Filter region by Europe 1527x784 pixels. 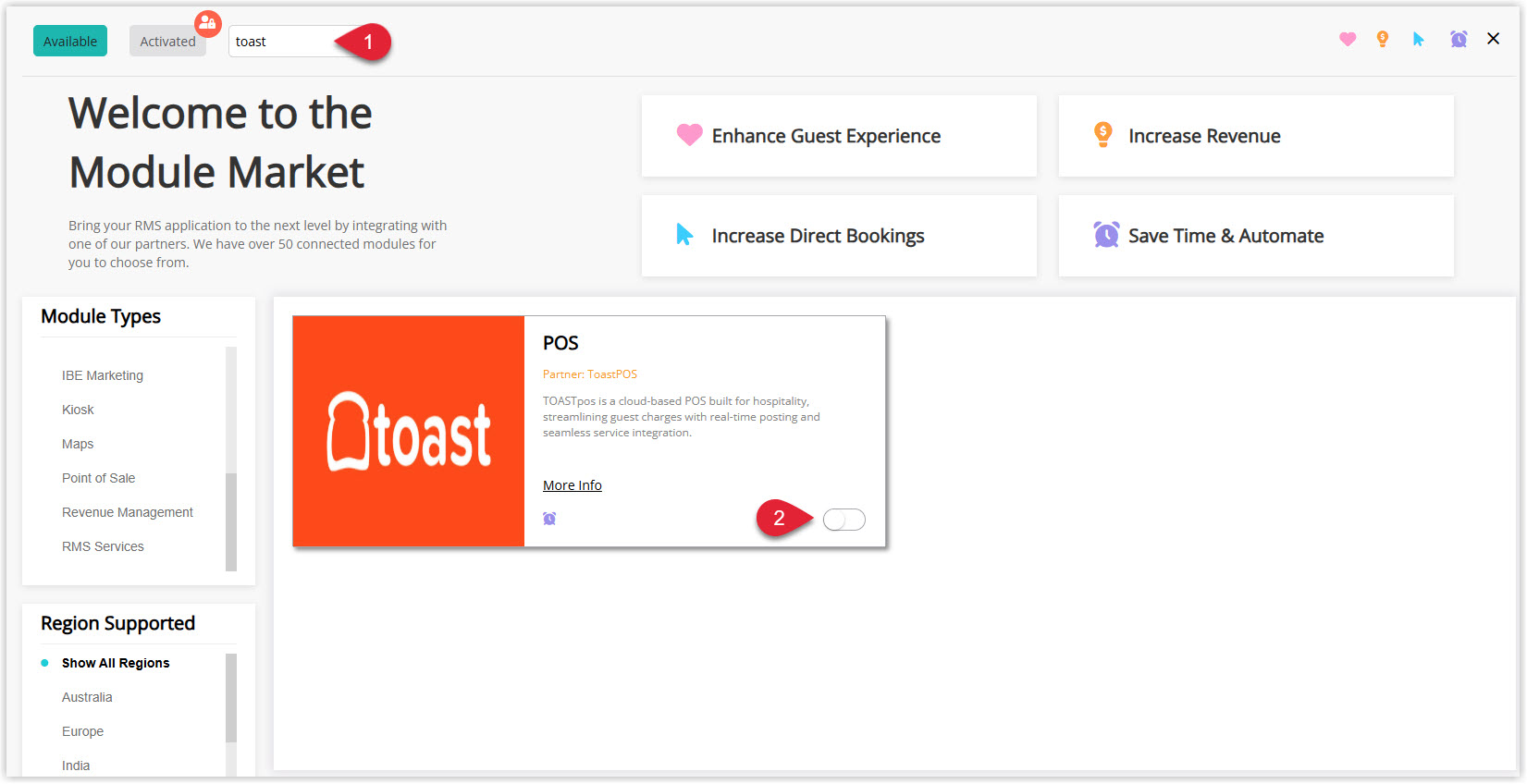pyautogui.click(x=82, y=731)
